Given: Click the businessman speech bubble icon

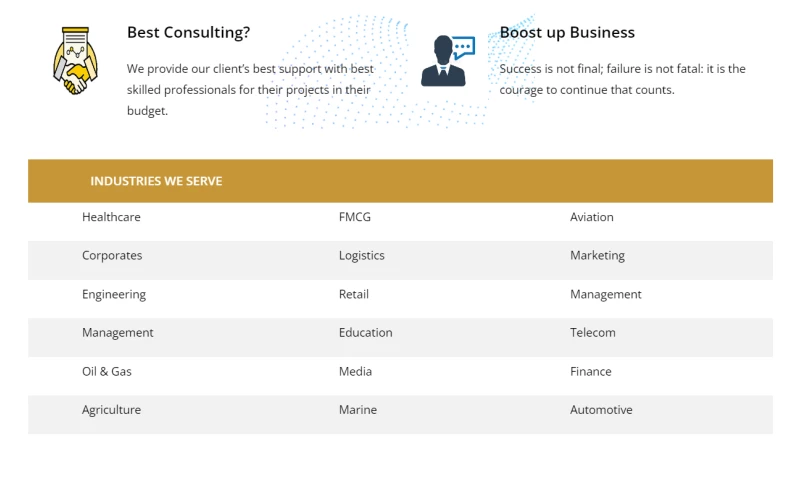Looking at the screenshot, I should [x=447, y=61].
